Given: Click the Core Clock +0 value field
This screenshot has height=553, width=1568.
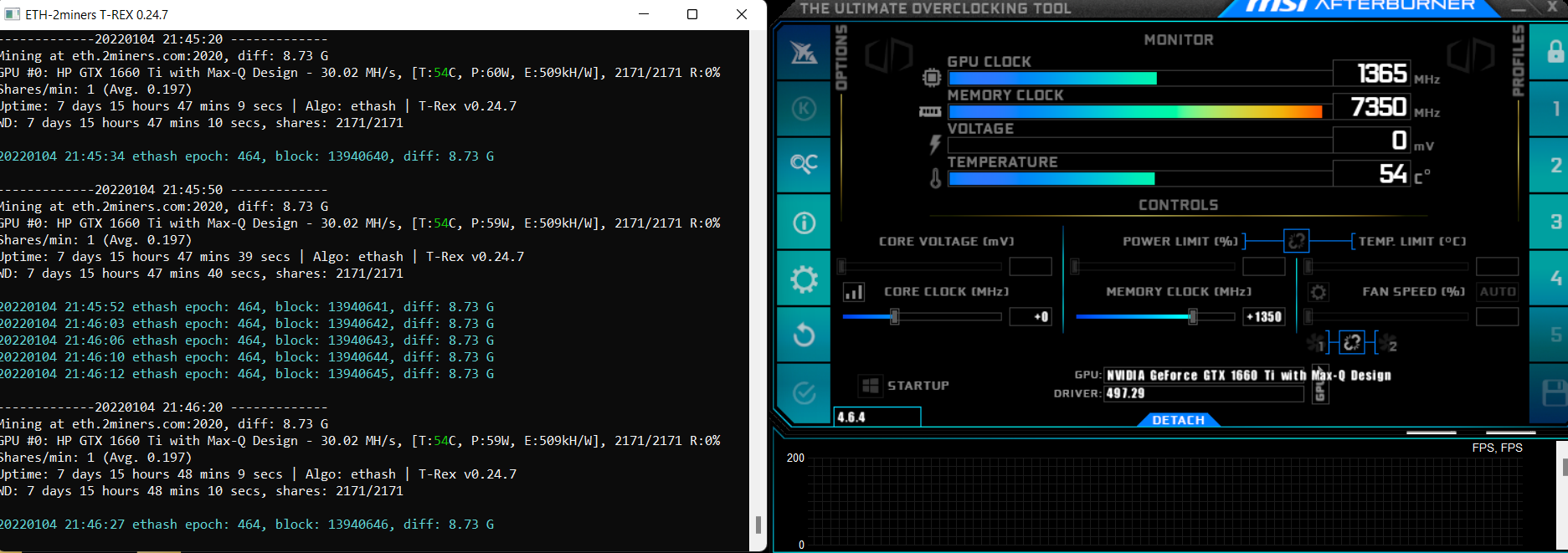Looking at the screenshot, I should point(1031,317).
